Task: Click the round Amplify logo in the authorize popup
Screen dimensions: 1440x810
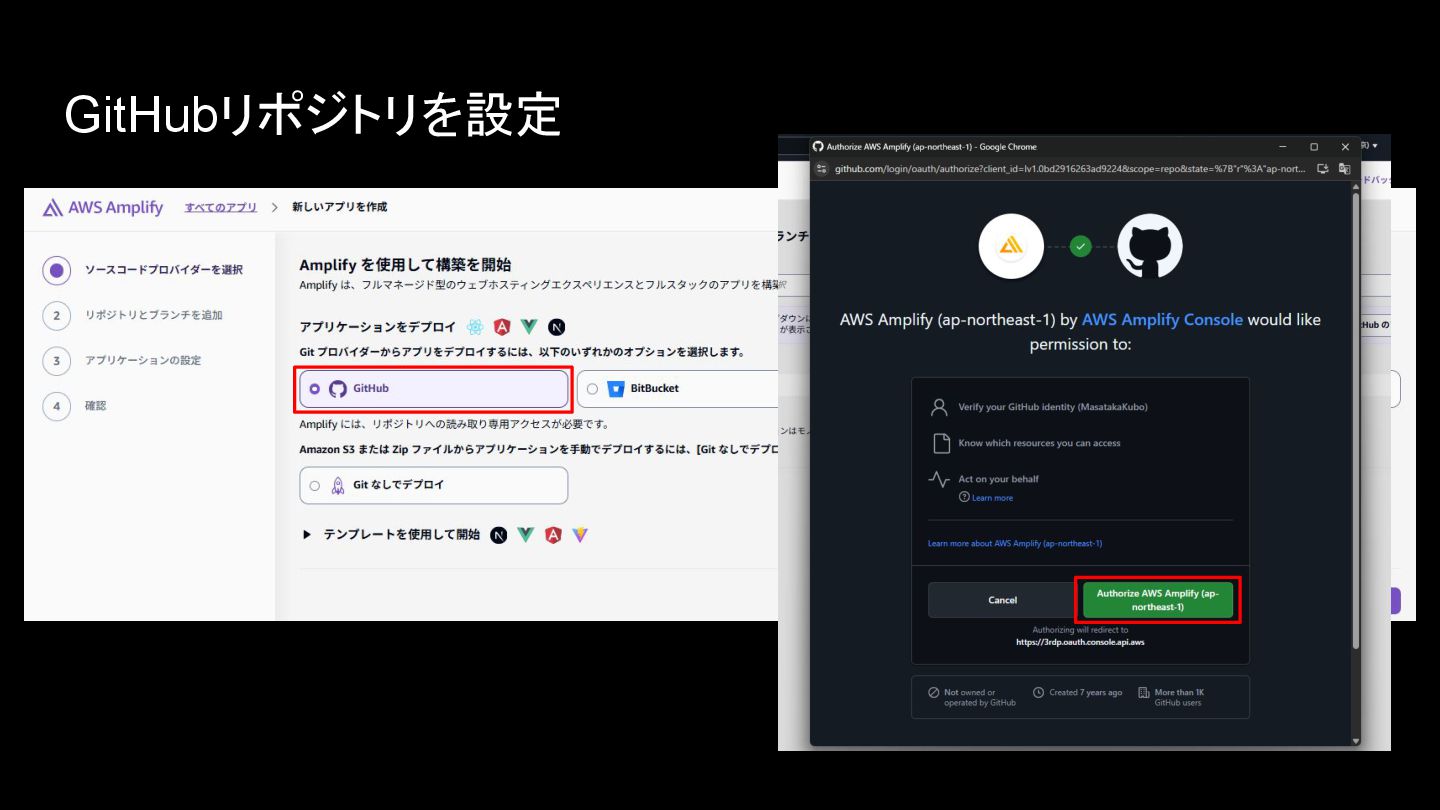Action: coord(1011,246)
